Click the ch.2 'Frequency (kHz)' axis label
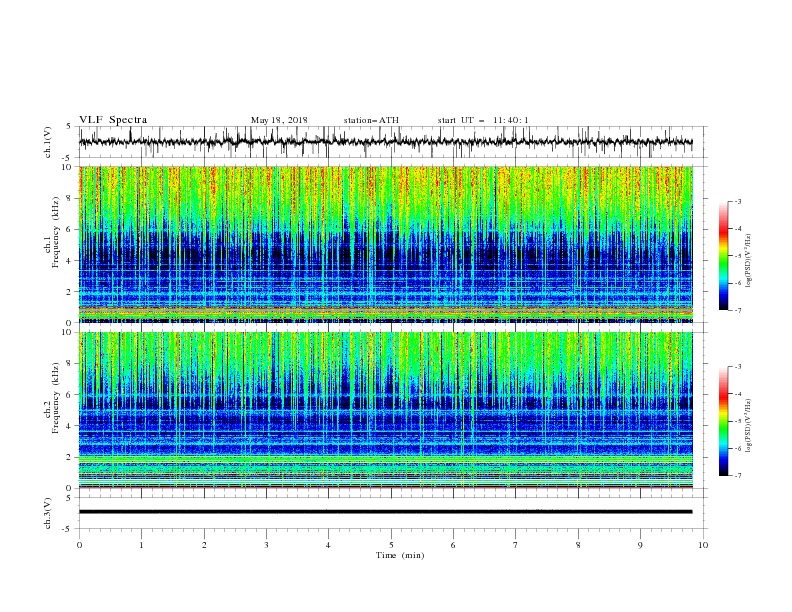 click(56, 399)
